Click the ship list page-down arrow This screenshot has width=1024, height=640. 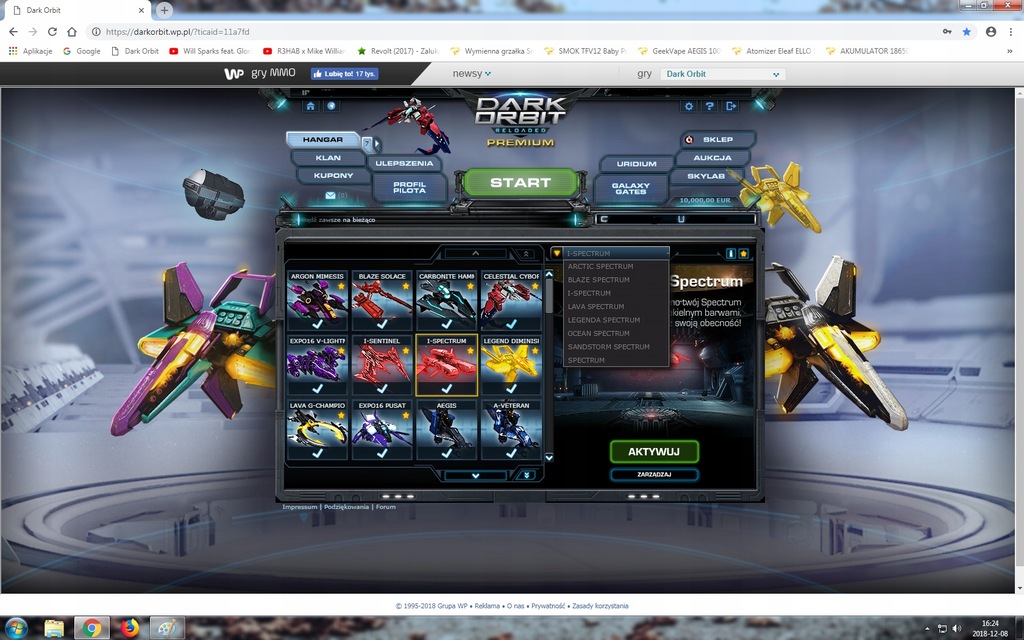(x=475, y=475)
